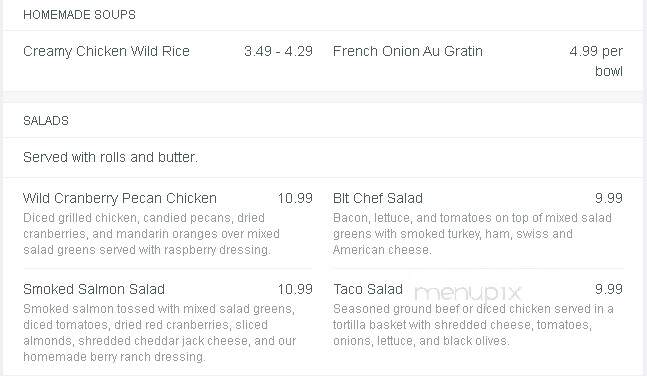Image resolution: width=647 pixels, height=376 pixels.
Task: Click the 3.49 - 4.29 price
Action: [278, 51]
